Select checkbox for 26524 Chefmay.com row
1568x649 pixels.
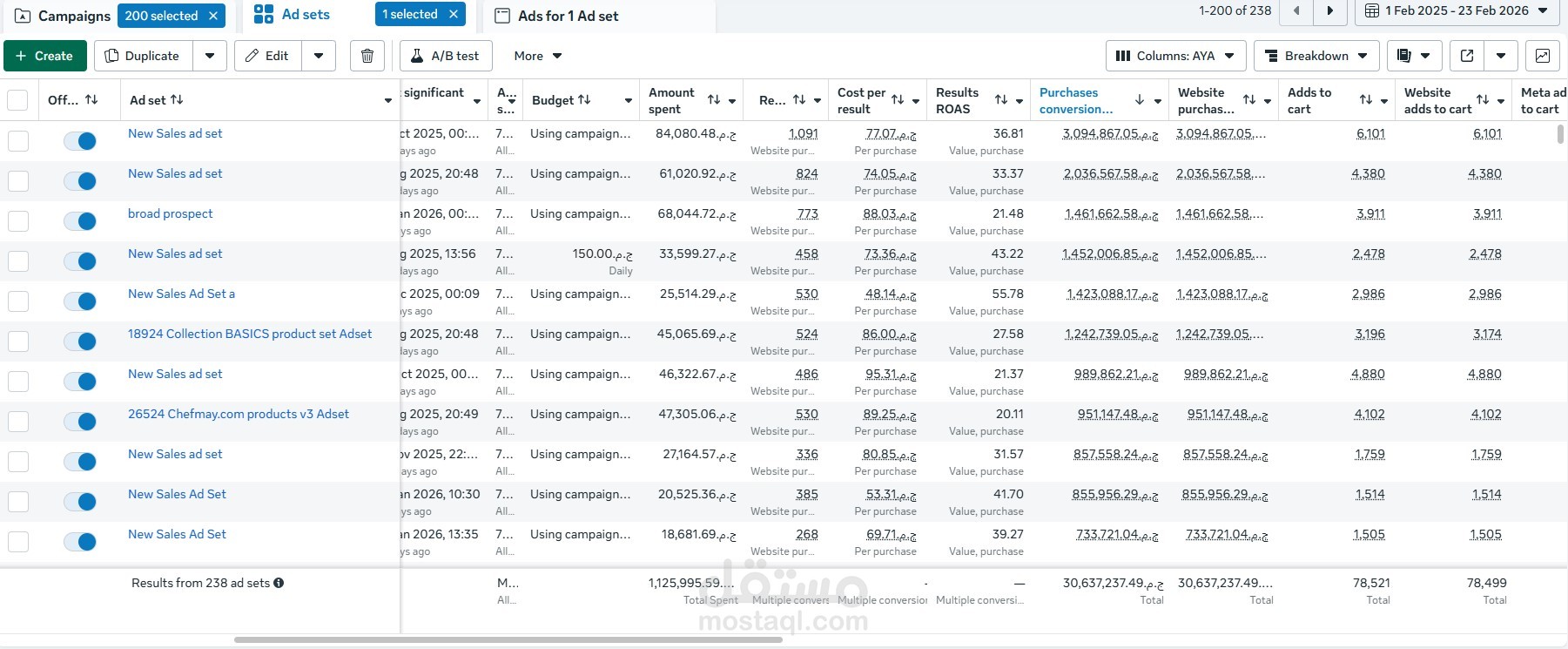click(18, 422)
